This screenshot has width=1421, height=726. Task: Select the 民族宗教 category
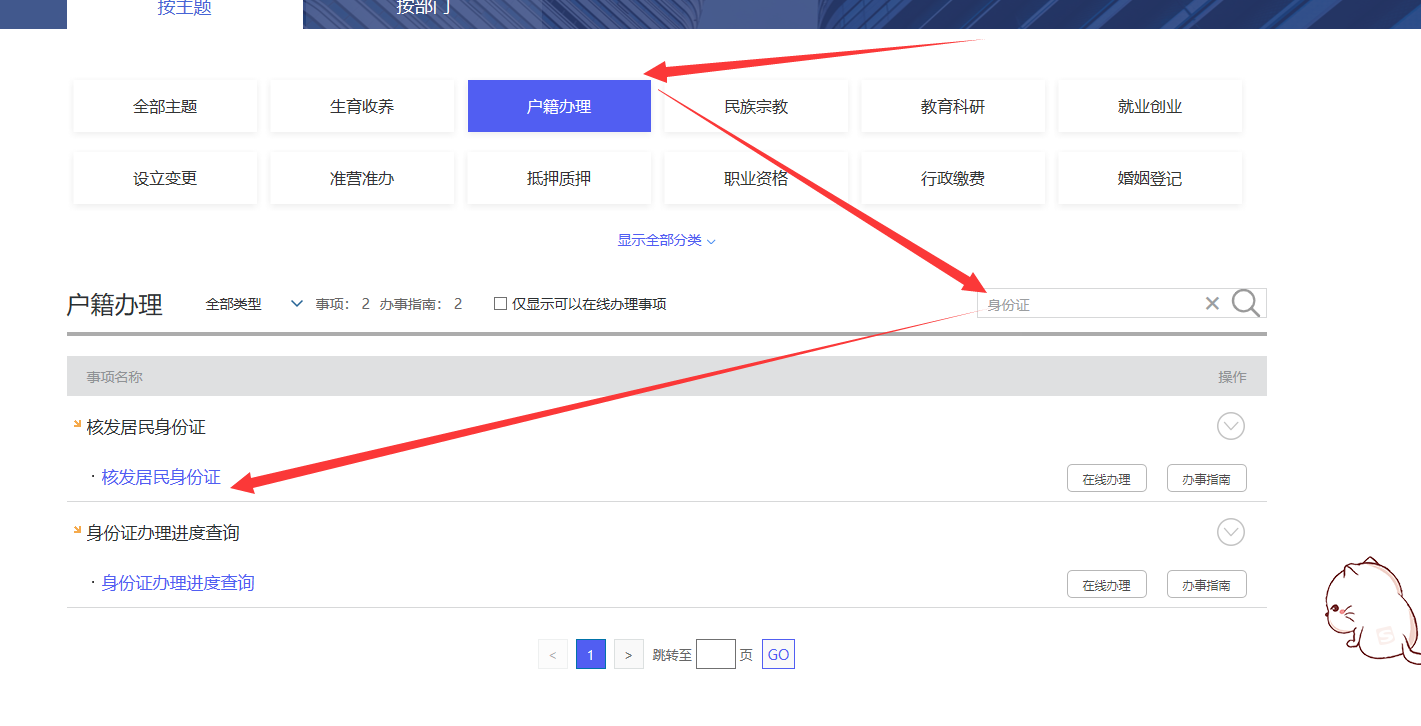[x=755, y=105]
